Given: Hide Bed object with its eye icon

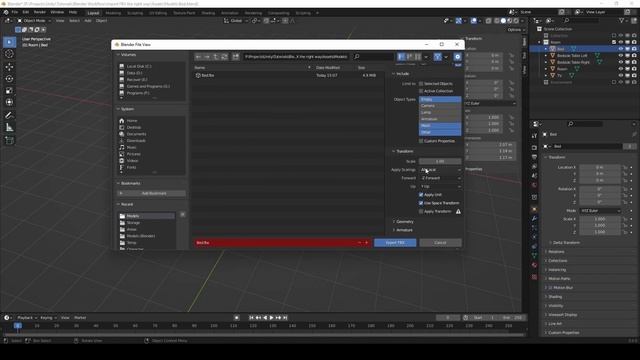Looking at the screenshot, I should pos(621,49).
